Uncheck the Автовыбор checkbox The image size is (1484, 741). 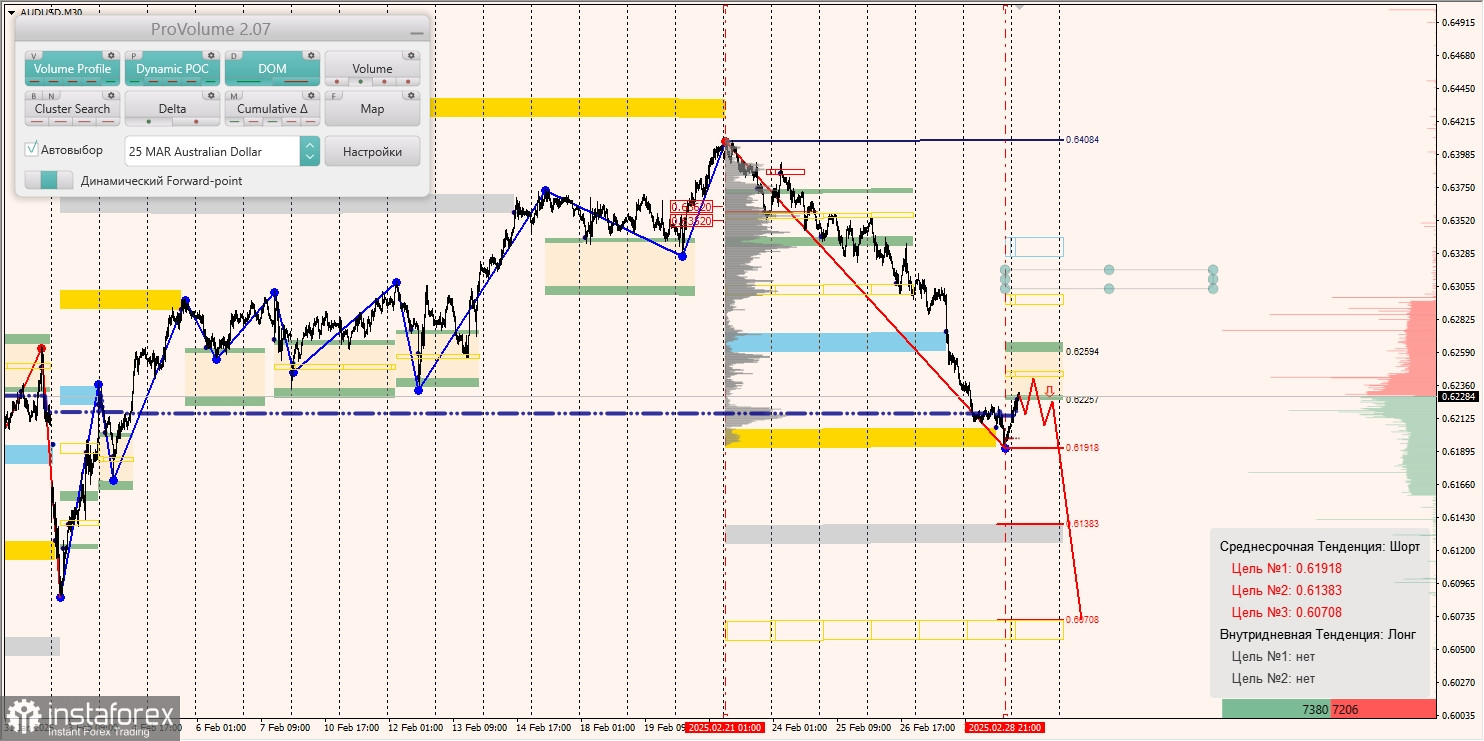tap(31, 149)
